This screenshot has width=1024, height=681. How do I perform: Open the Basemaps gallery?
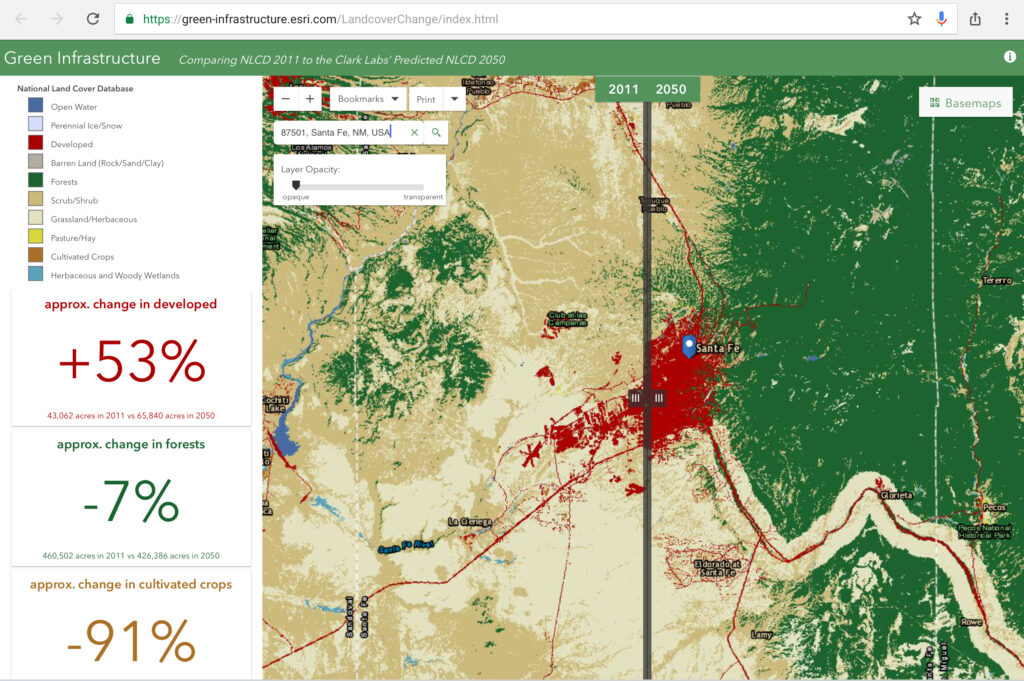click(965, 102)
